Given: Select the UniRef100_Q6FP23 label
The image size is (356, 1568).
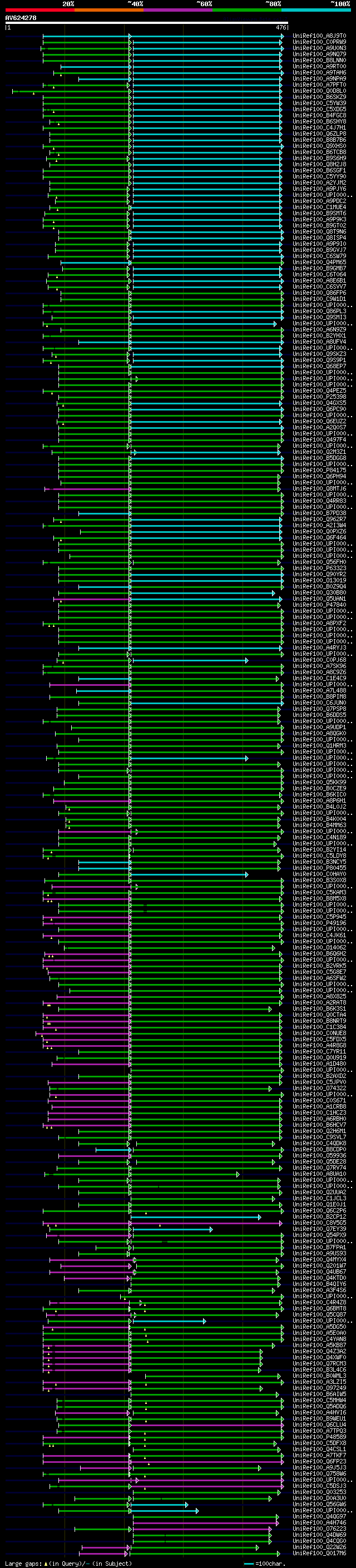Looking at the screenshot, I should 319,1461.
